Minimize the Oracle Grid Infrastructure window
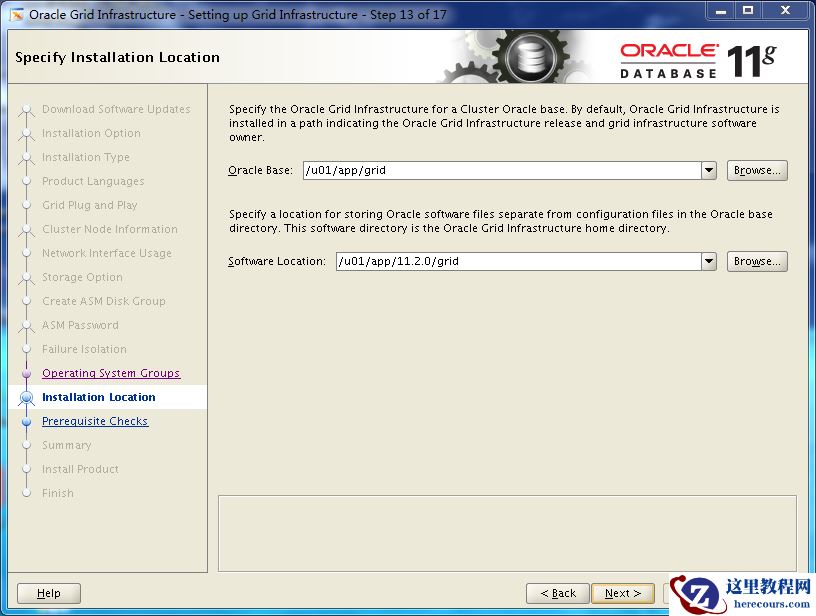The width and height of the screenshot is (816, 616). pos(721,10)
